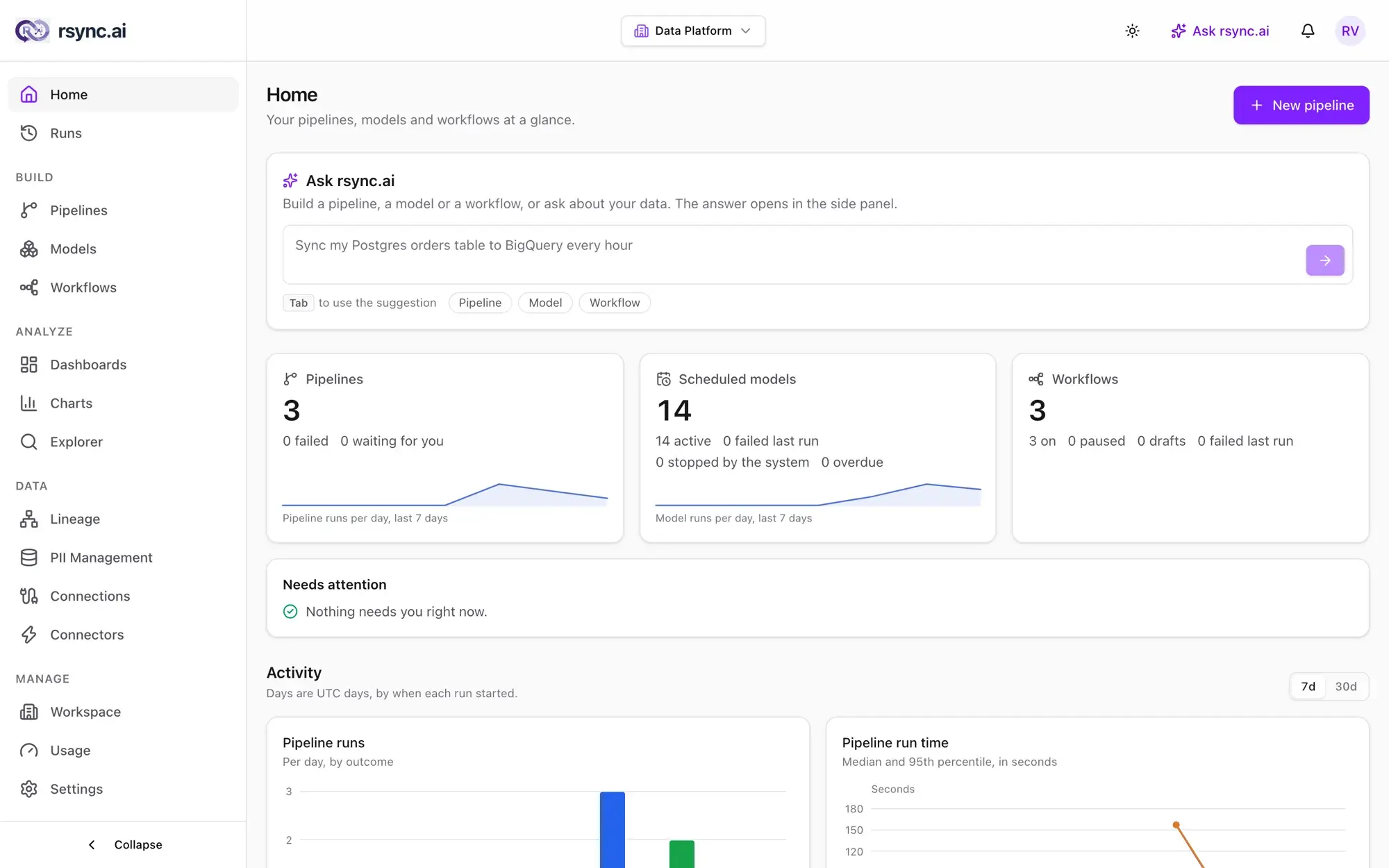
Task: Click the Connections icon in sidebar
Action: click(x=28, y=596)
